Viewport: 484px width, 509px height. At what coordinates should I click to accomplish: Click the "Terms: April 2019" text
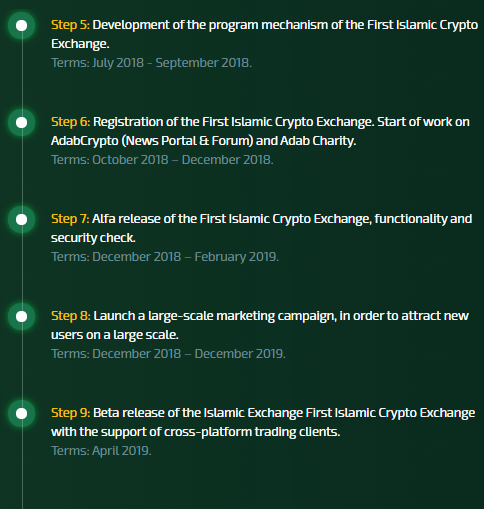point(101,451)
